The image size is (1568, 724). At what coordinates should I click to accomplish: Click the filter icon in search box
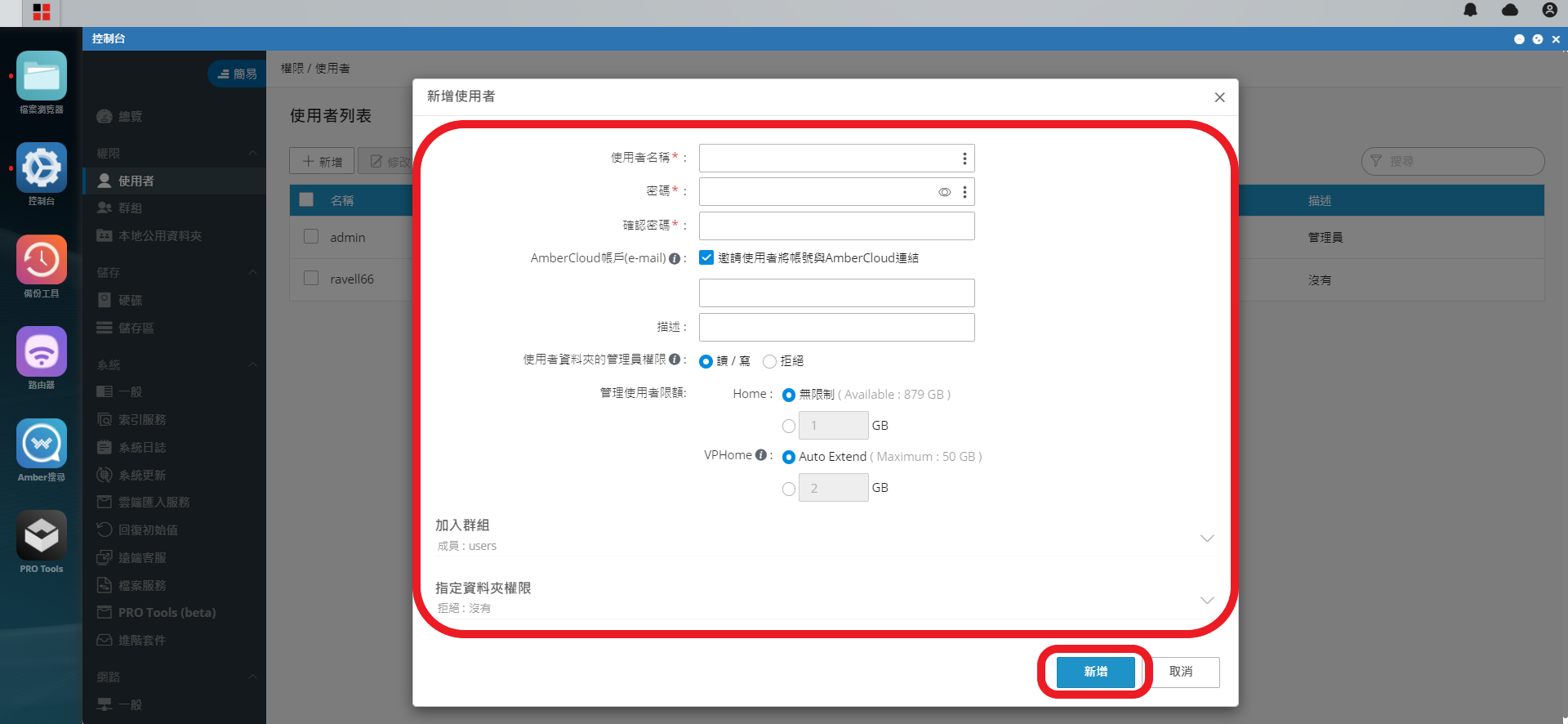(x=1376, y=161)
